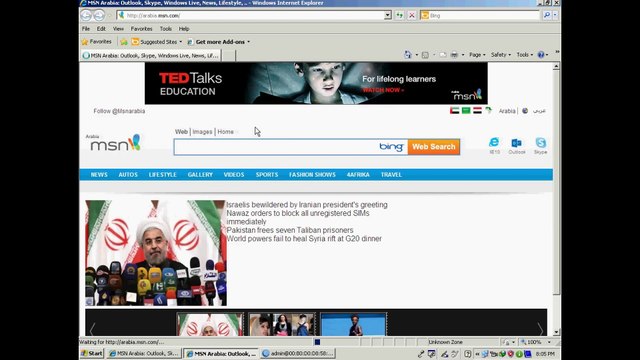
Task: Click the globe language icon
Action: (x=525, y=111)
